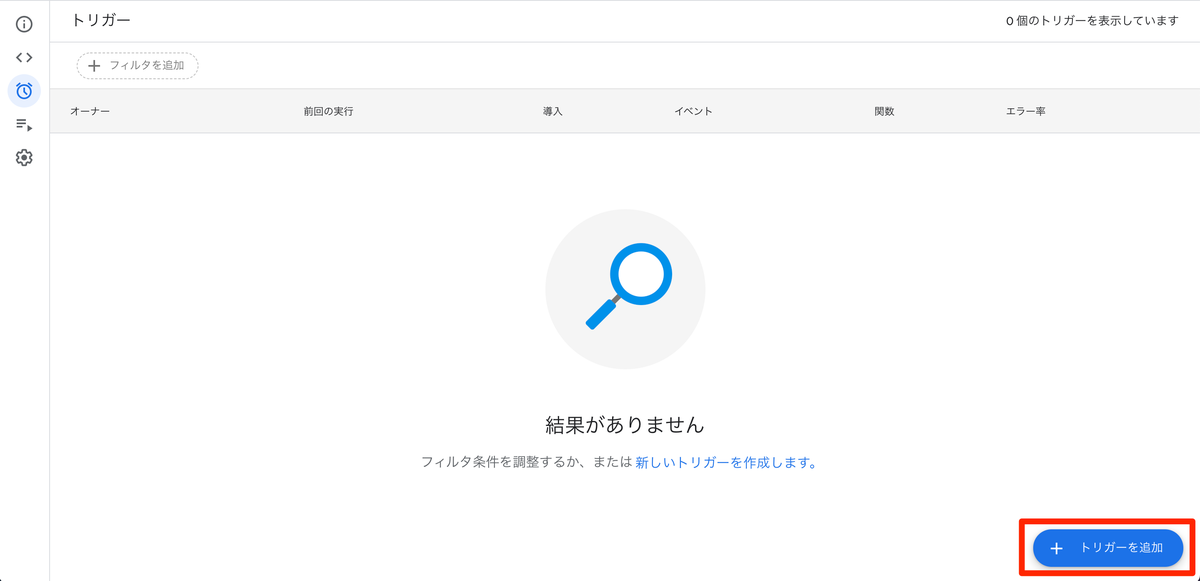
Task: Open the Overview info icon in sidebar
Action: pyautogui.click(x=24, y=24)
